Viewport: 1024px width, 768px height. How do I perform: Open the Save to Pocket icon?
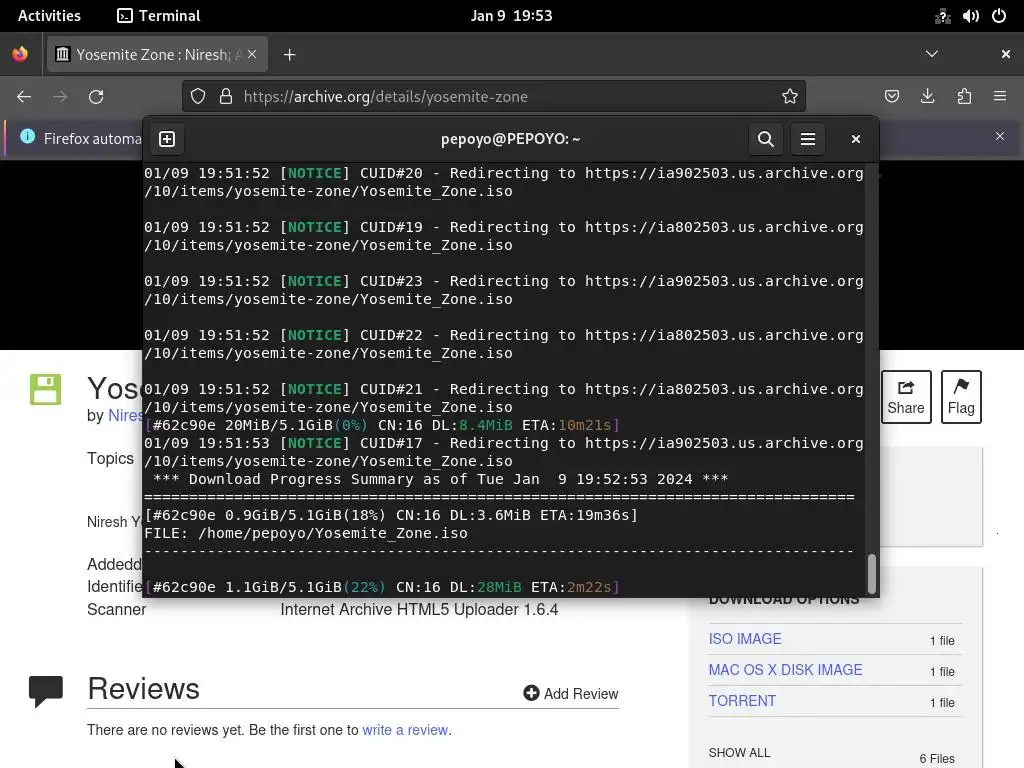tap(891, 97)
